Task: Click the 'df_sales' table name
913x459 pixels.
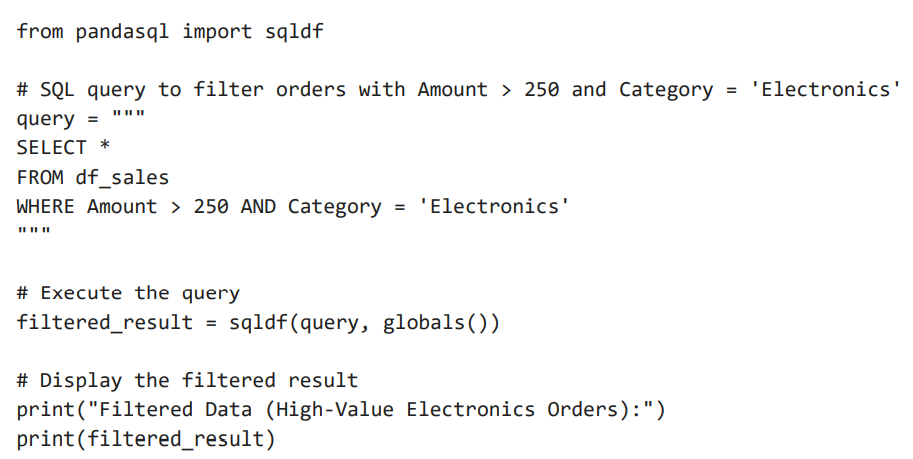Action: [122, 178]
